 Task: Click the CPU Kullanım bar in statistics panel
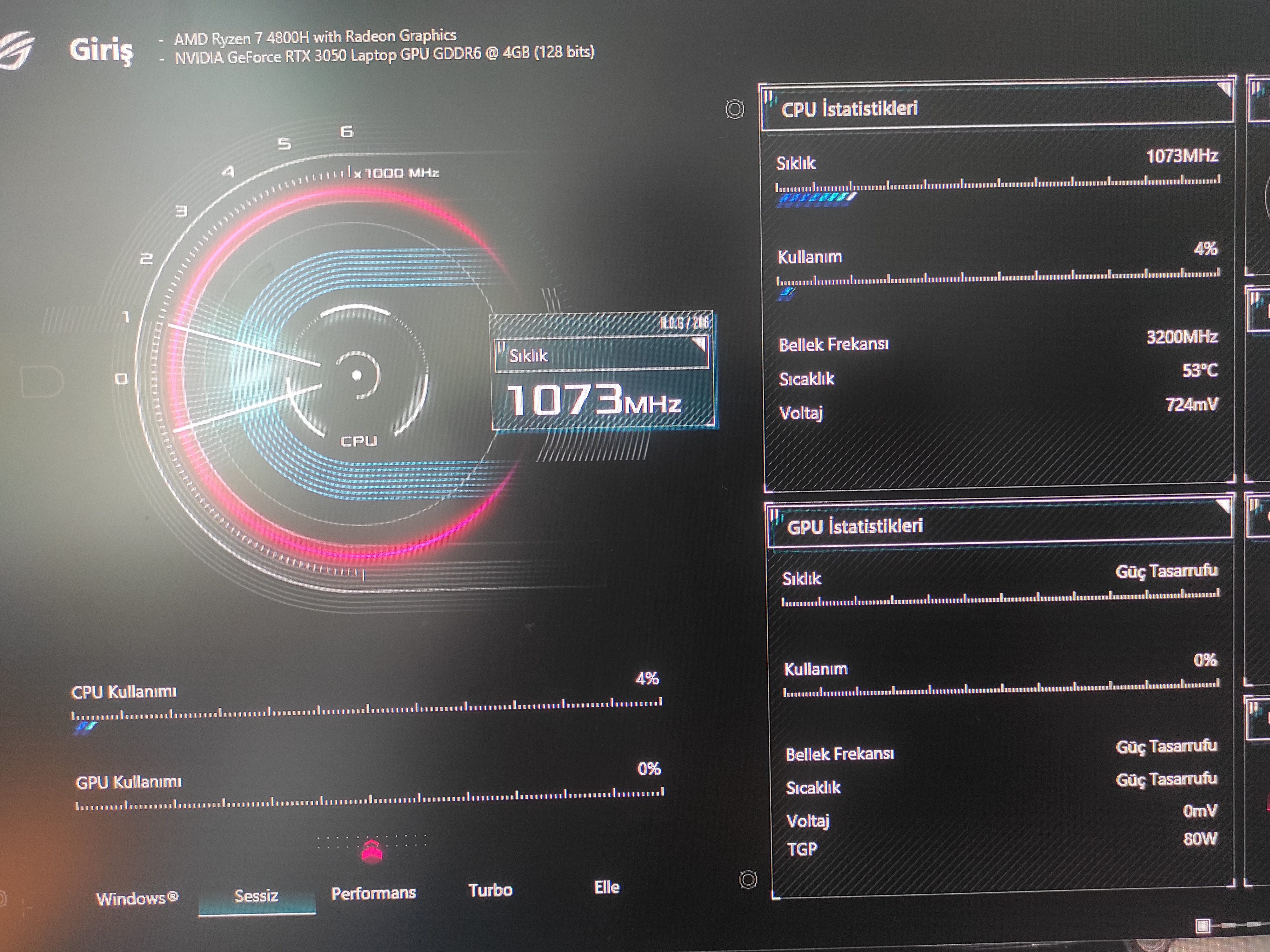coord(998,284)
